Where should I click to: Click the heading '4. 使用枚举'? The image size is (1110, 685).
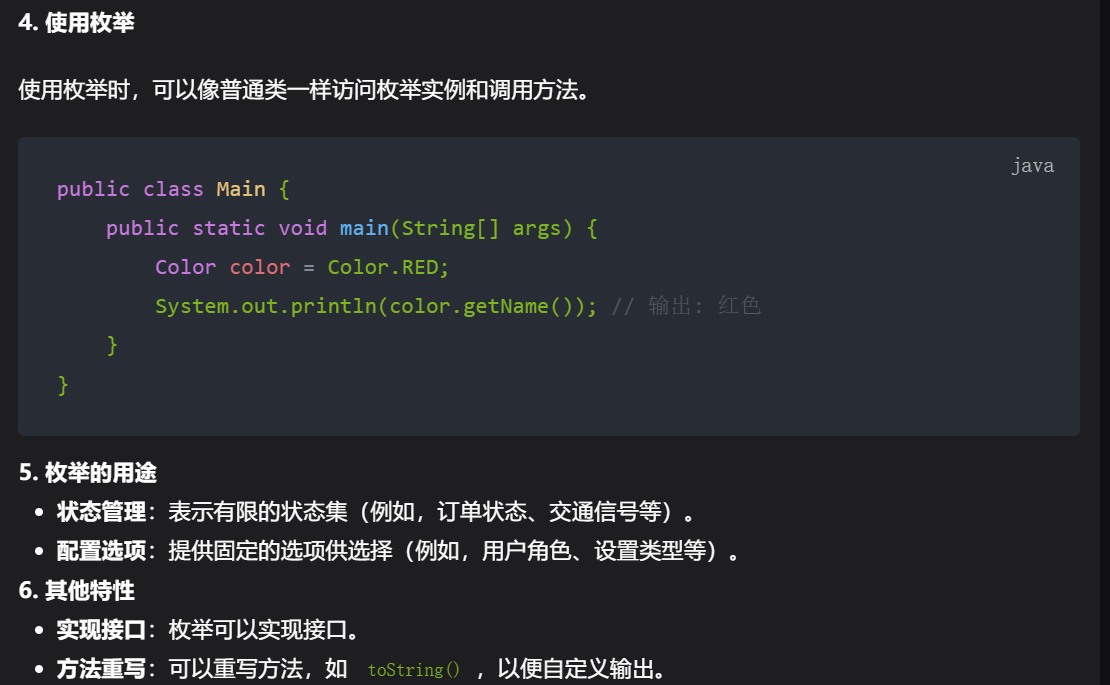(76, 23)
